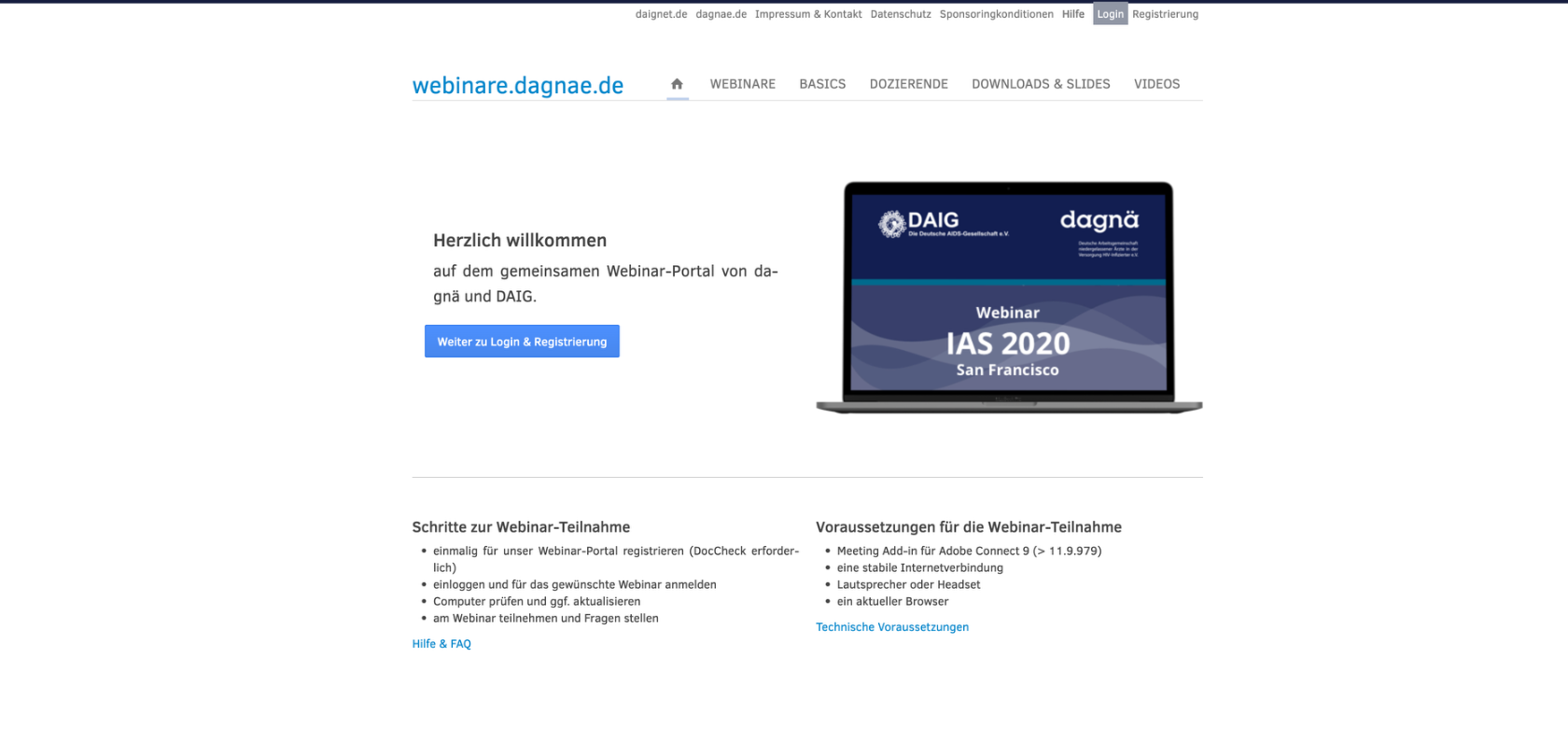Follow the daignet.de top link
Image resolution: width=1568 pixels, height=741 pixels.
(661, 14)
